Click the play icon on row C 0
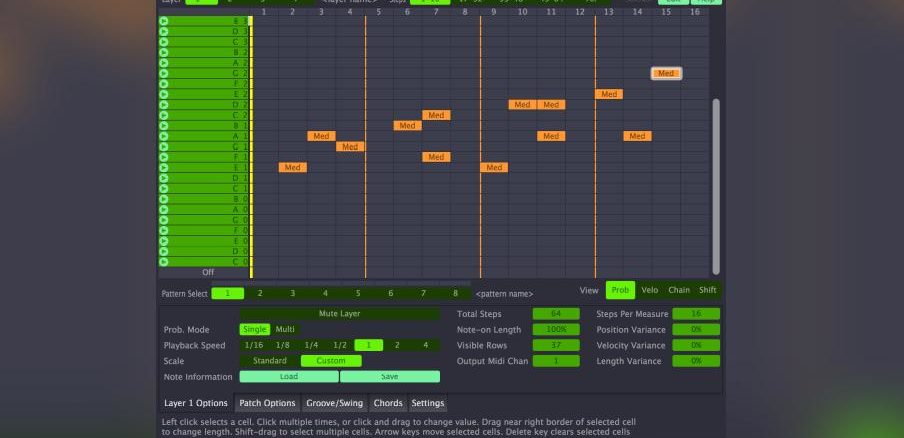The image size is (904, 438). (164, 262)
